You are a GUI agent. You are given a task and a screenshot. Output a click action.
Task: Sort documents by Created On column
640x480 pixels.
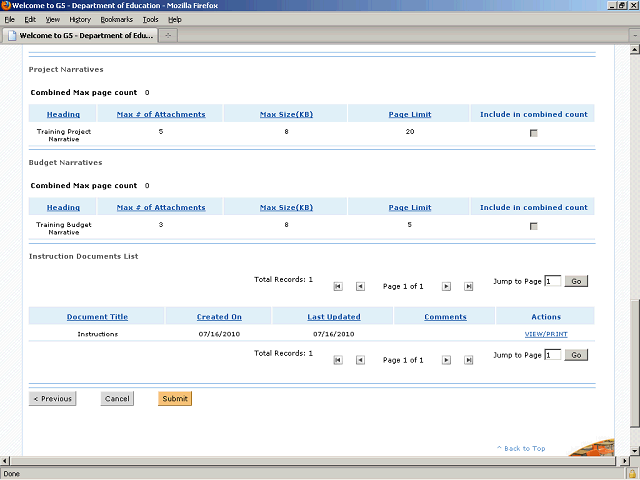point(219,317)
